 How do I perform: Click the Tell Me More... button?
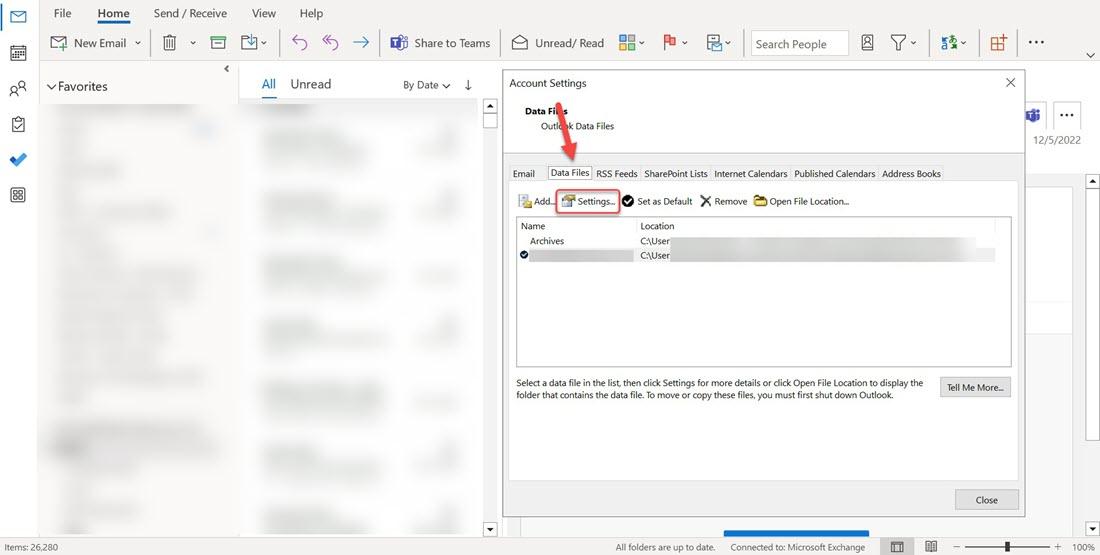975,387
